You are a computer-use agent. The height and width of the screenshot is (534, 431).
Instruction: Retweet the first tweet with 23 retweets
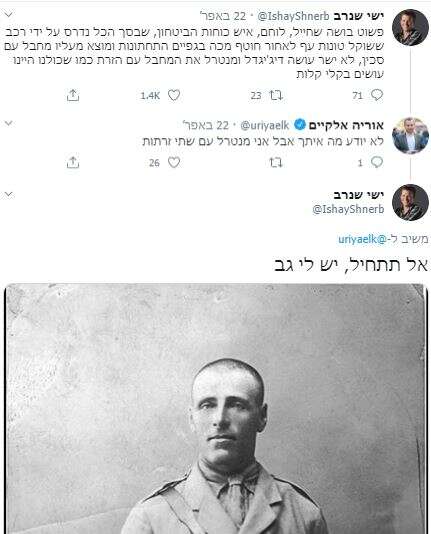click(276, 95)
